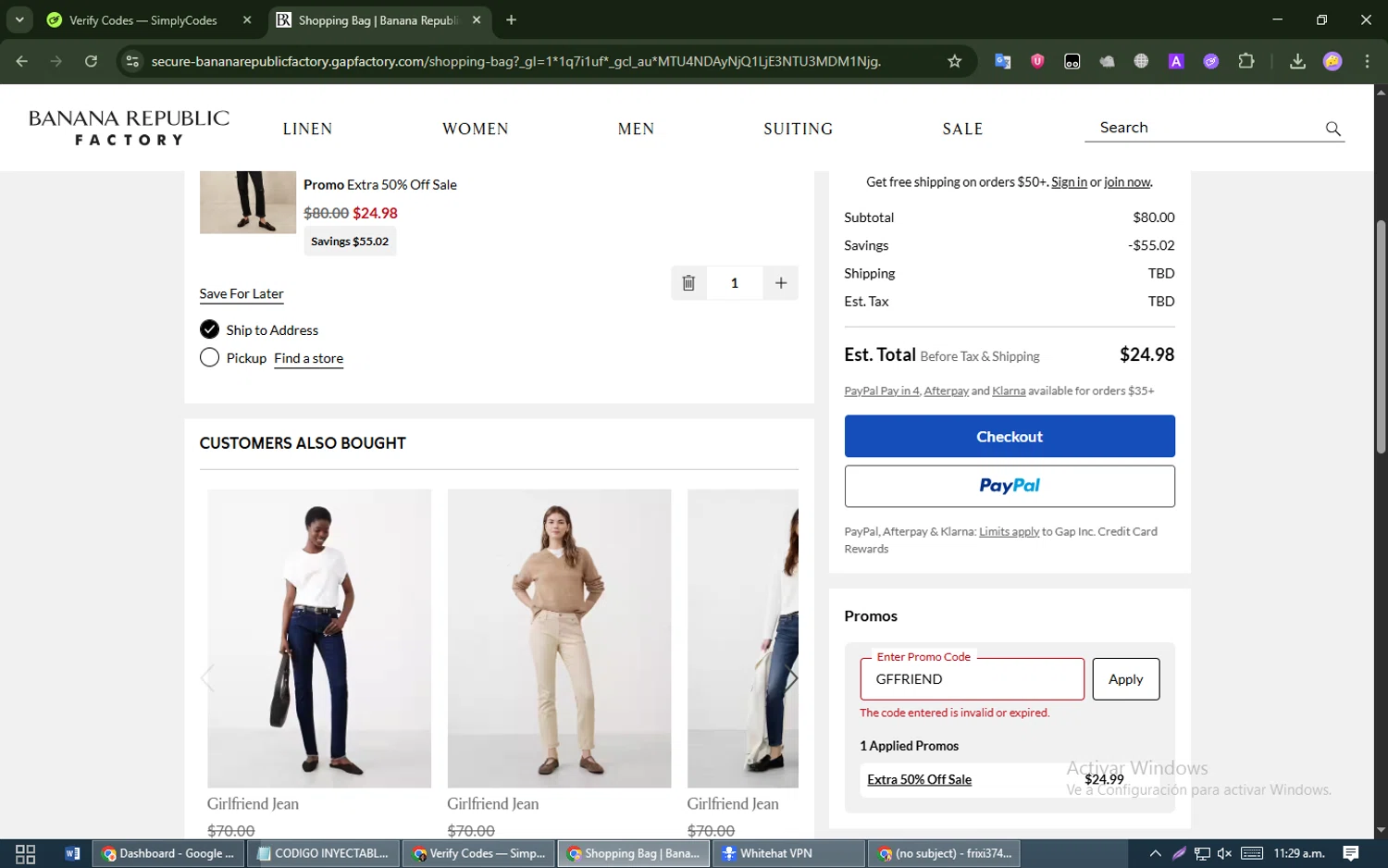The image size is (1388, 868).
Task: Open Limits apply link
Action: point(1009,531)
